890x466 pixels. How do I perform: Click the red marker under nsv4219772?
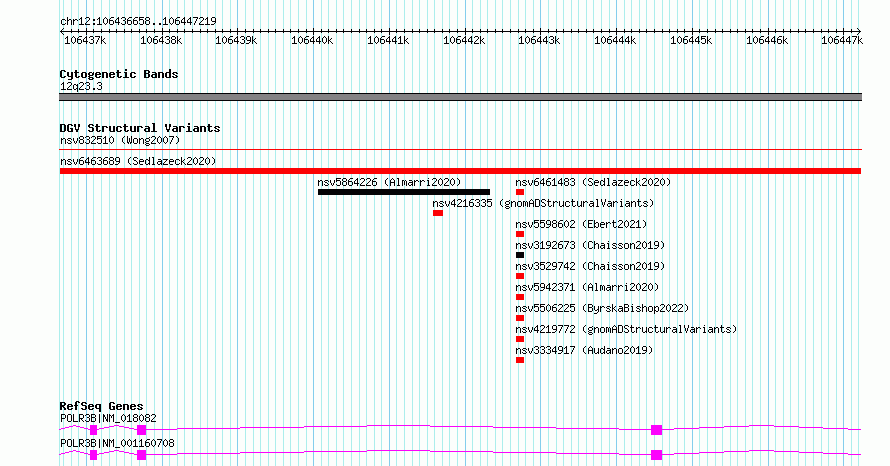tap(520, 339)
